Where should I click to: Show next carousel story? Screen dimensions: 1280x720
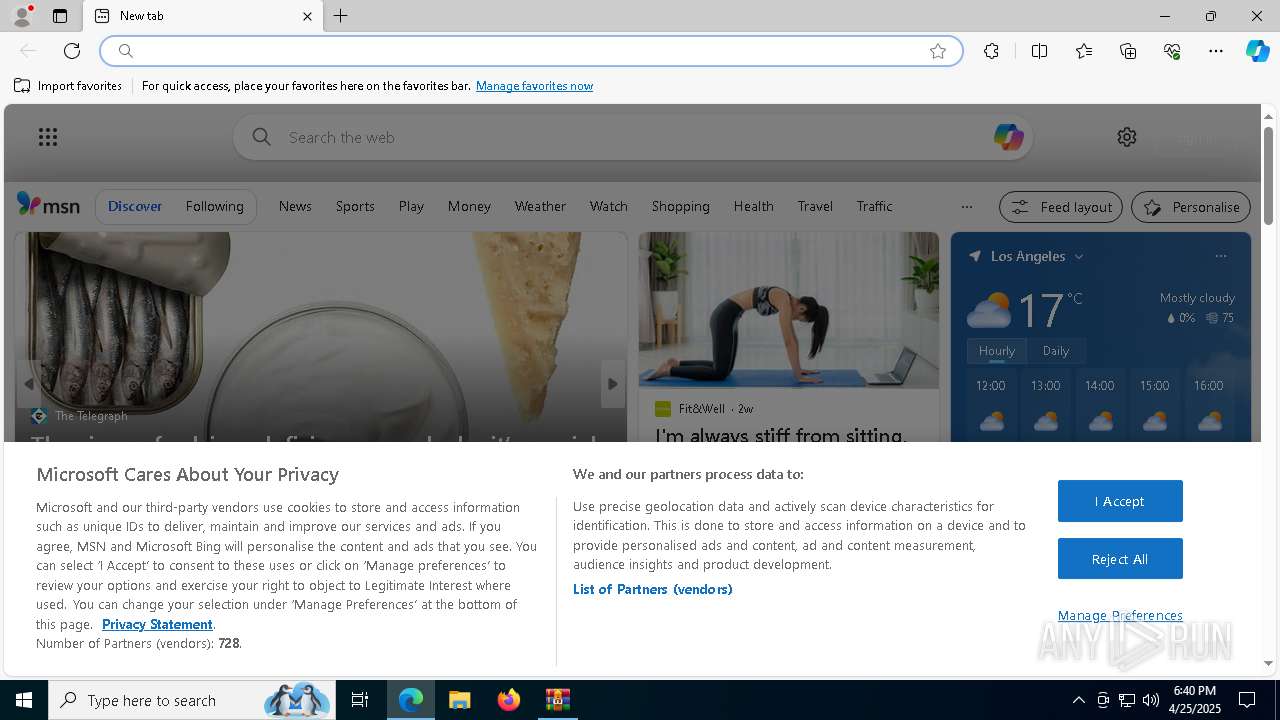click(612, 384)
